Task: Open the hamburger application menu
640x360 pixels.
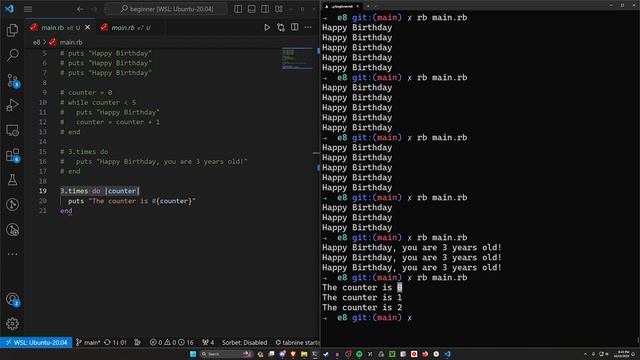Action: [28, 9]
